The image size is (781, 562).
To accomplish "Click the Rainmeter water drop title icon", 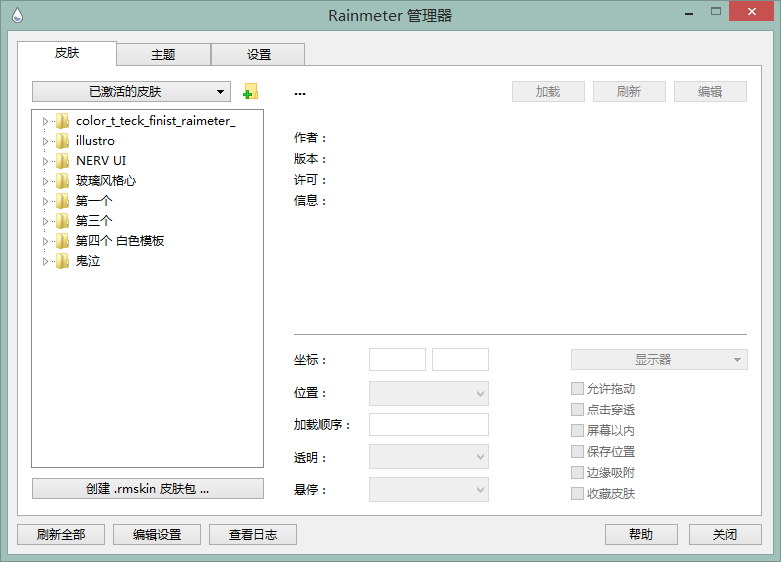I will tap(17, 15).
